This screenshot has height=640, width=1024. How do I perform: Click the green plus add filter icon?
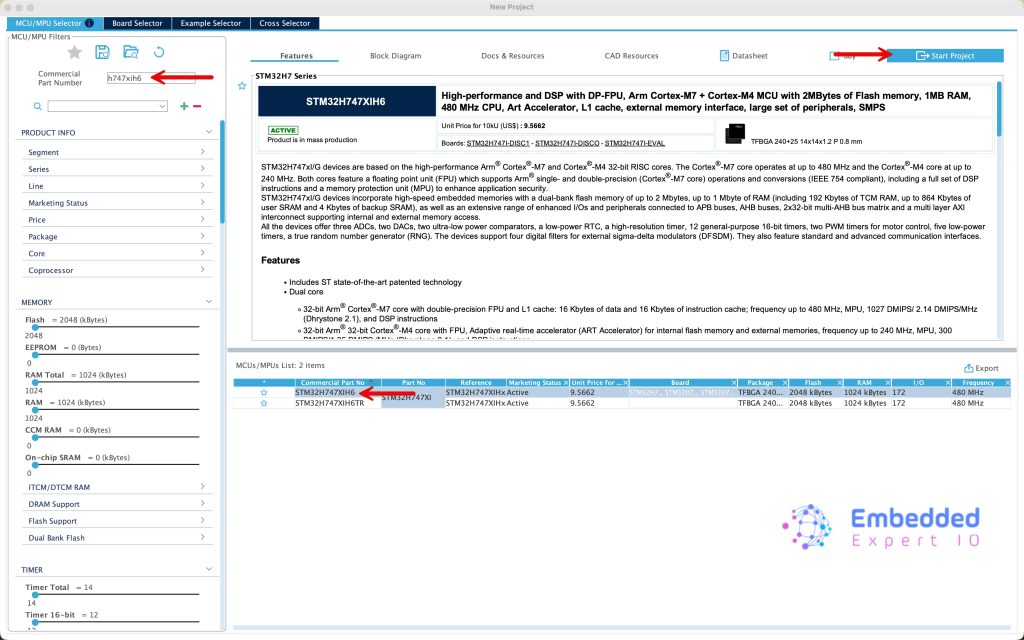tap(183, 106)
